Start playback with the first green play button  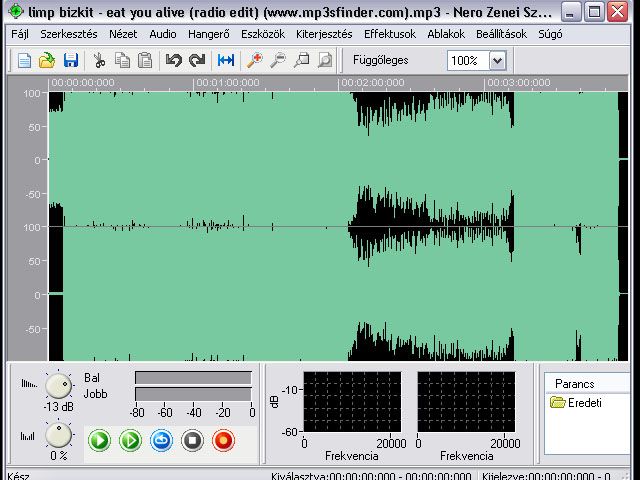click(x=99, y=441)
